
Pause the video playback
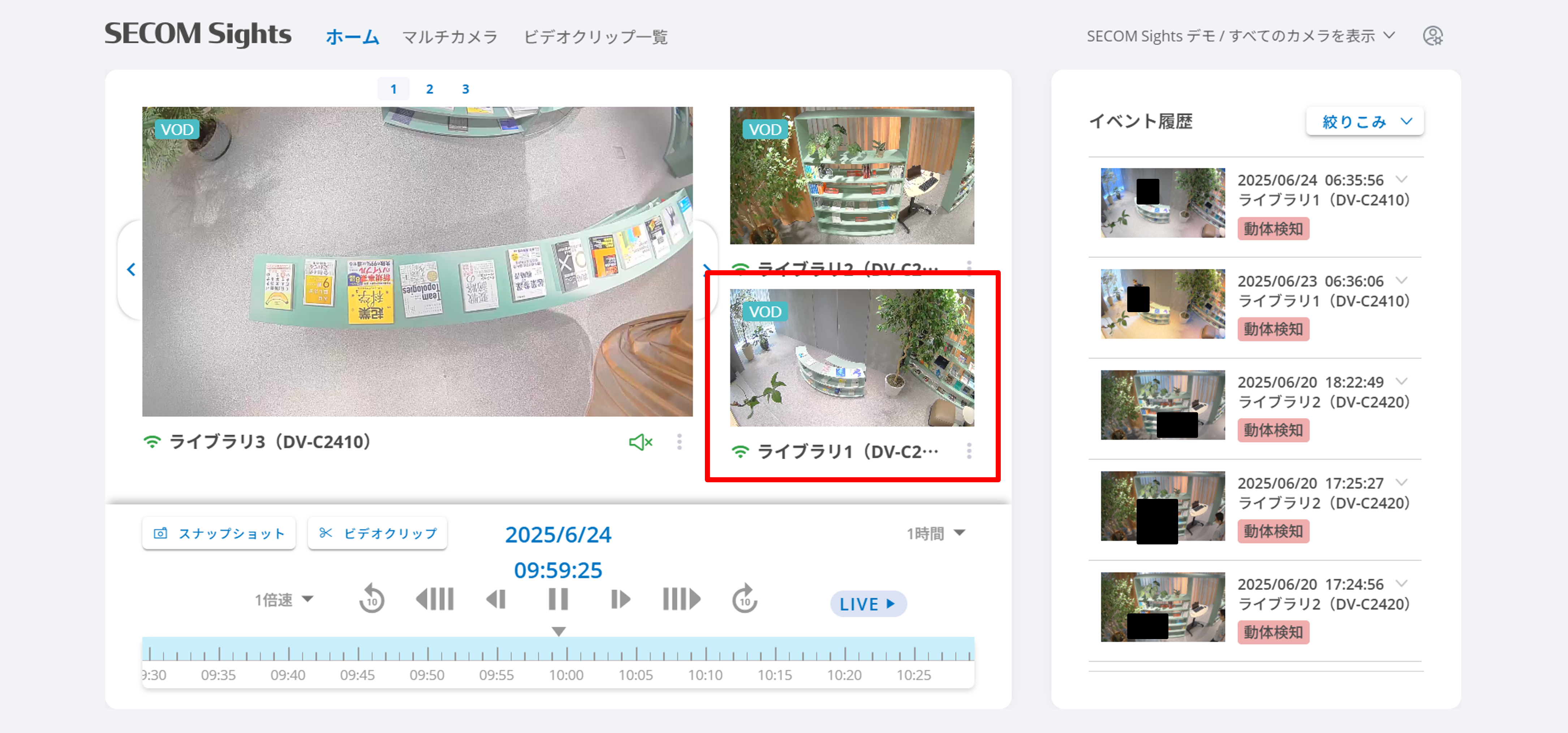tap(558, 599)
